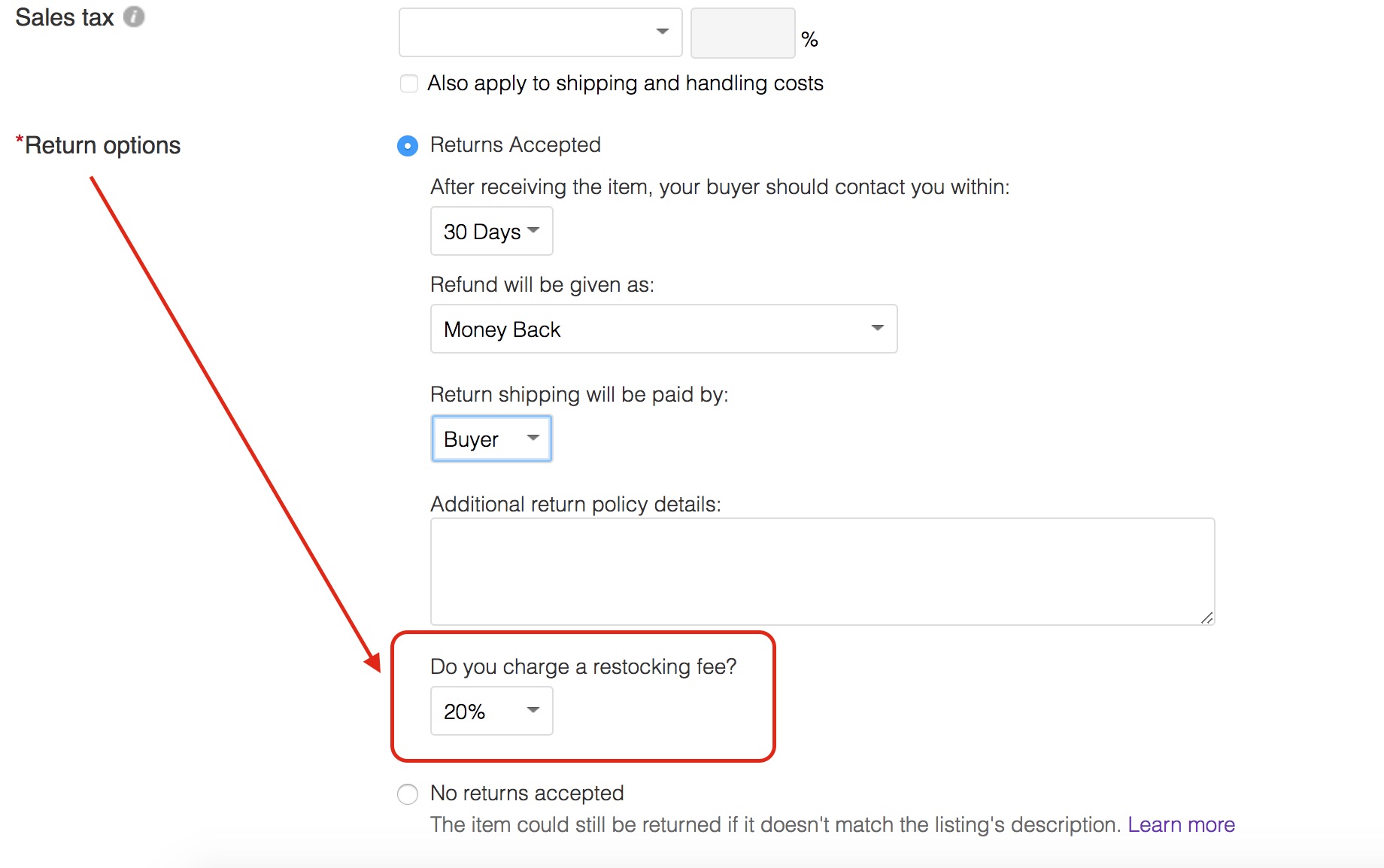Open the Sales tax state dropdown
The height and width of the screenshot is (868, 1384).
coord(539,32)
